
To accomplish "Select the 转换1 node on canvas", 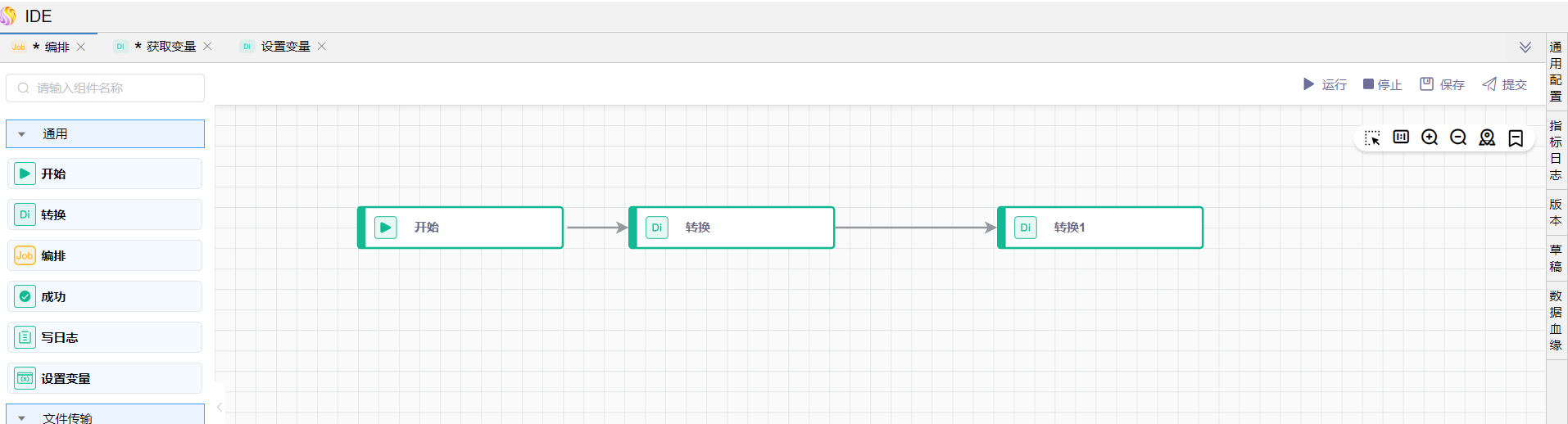I will [1099, 228].
